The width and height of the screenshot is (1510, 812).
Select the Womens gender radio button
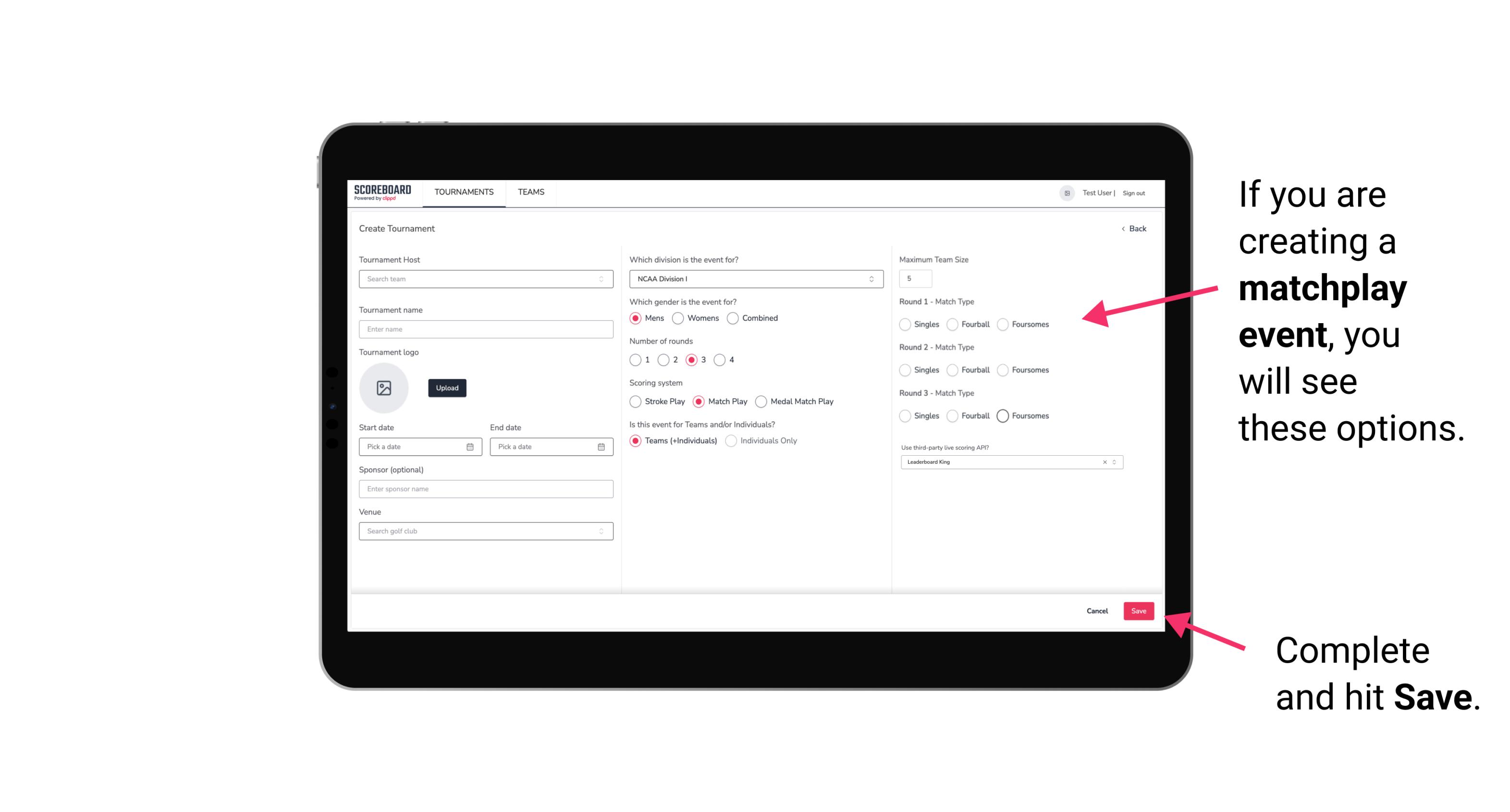pos(678,318)
